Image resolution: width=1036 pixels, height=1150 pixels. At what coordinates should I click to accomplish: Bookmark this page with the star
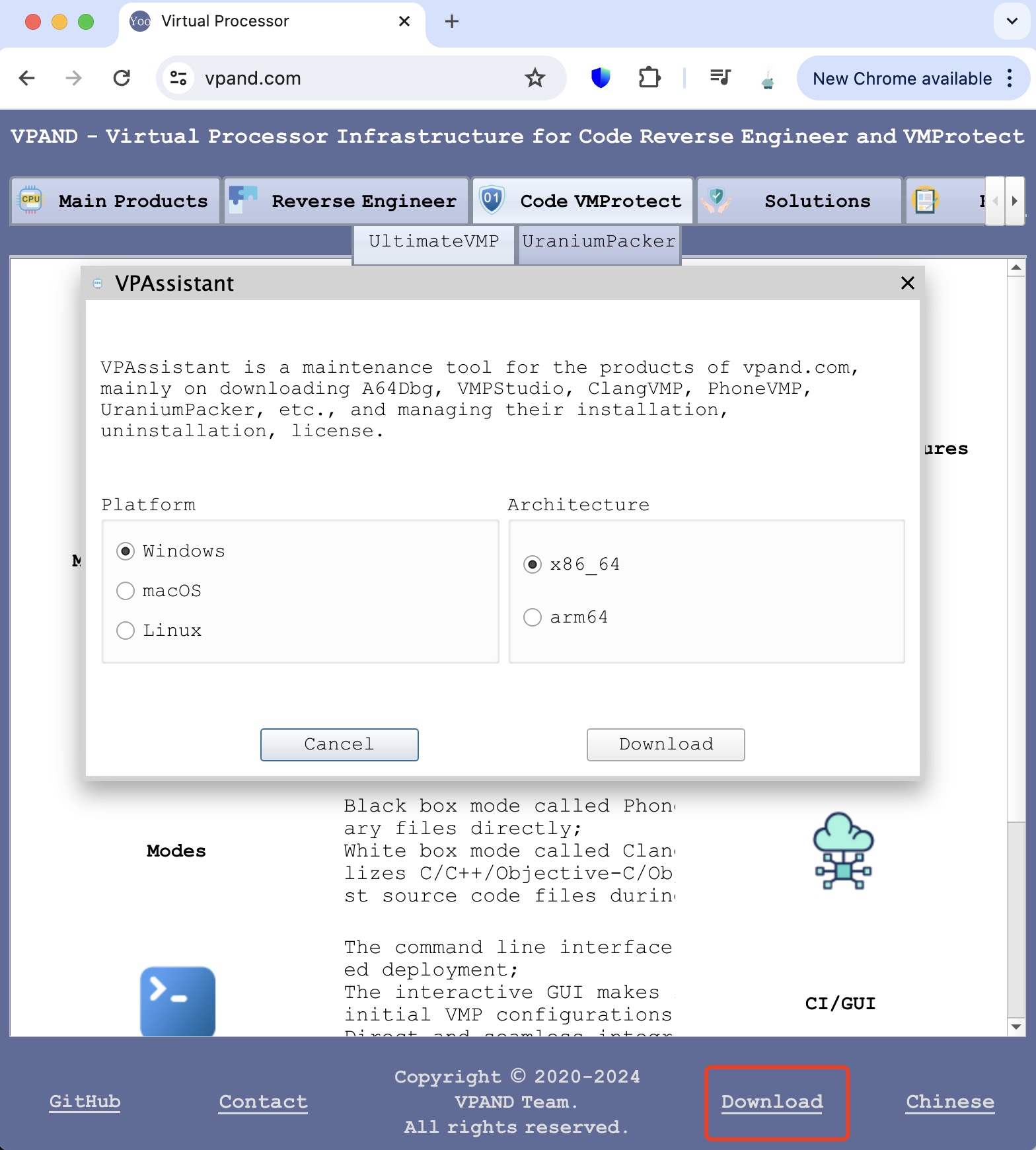point(535,78)
